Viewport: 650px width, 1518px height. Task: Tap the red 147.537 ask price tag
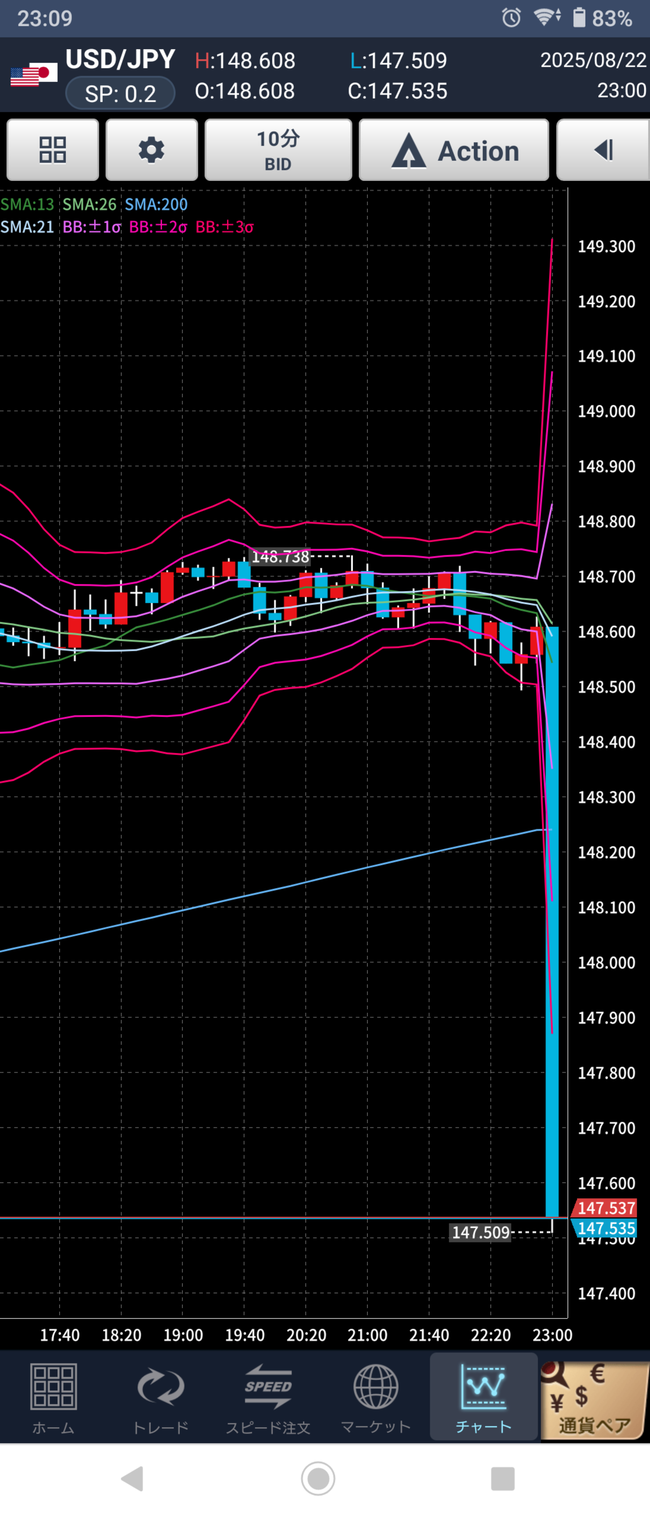click(x=607, y=1209)
